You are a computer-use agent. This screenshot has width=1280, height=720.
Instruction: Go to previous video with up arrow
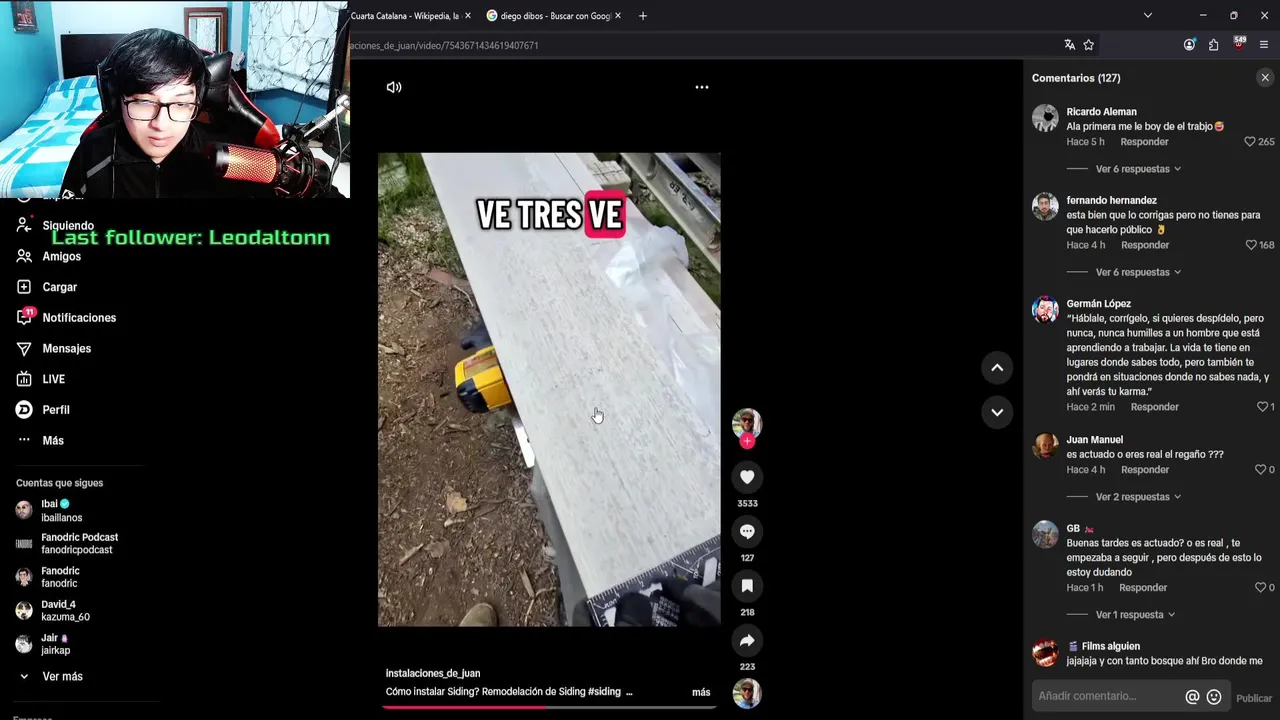(997, 368)
